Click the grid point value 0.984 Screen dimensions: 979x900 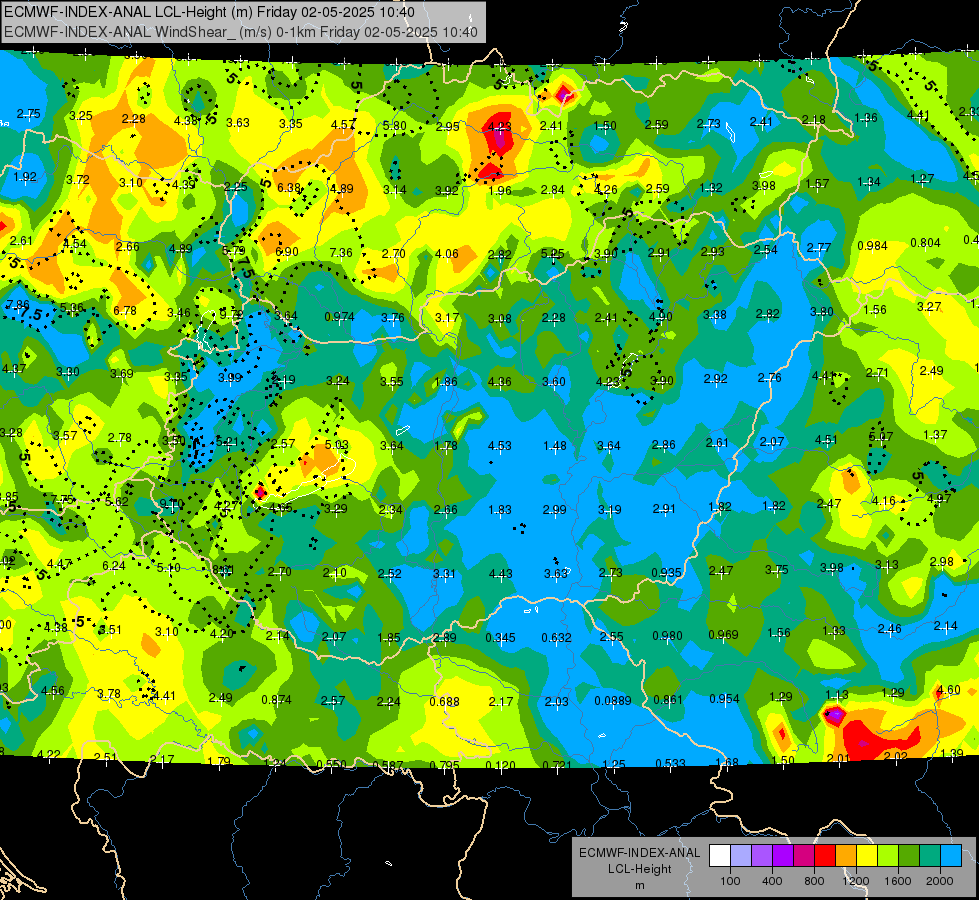point(872,245)
